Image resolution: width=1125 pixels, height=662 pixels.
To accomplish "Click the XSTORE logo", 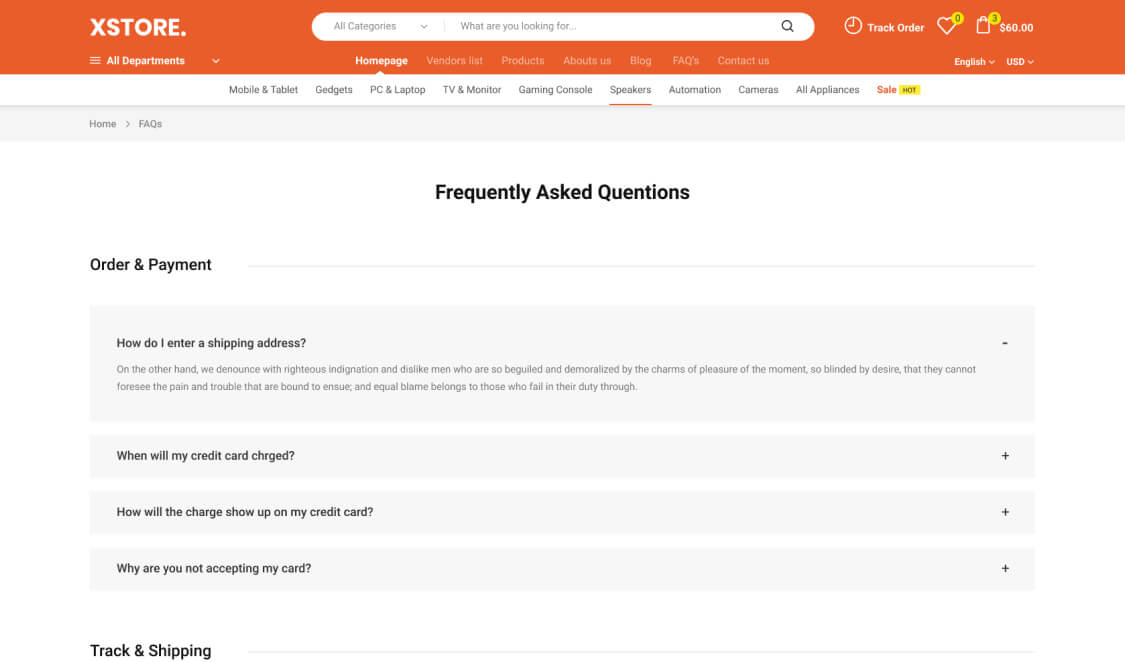I will pos(138,27).
